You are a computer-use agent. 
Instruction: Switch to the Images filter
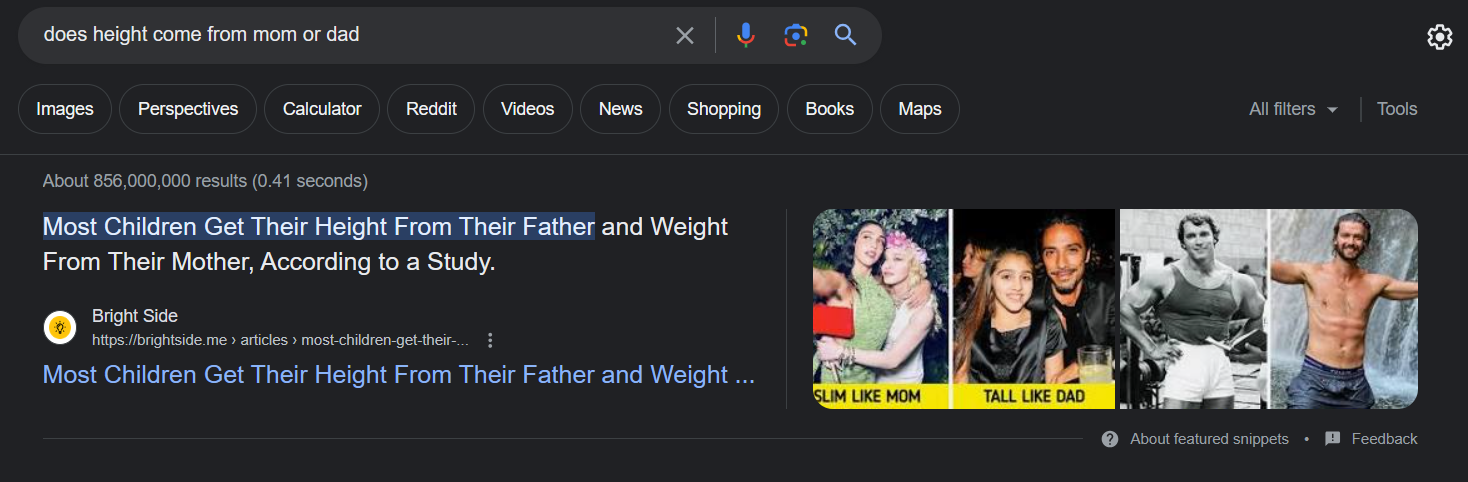click(65, 109)
